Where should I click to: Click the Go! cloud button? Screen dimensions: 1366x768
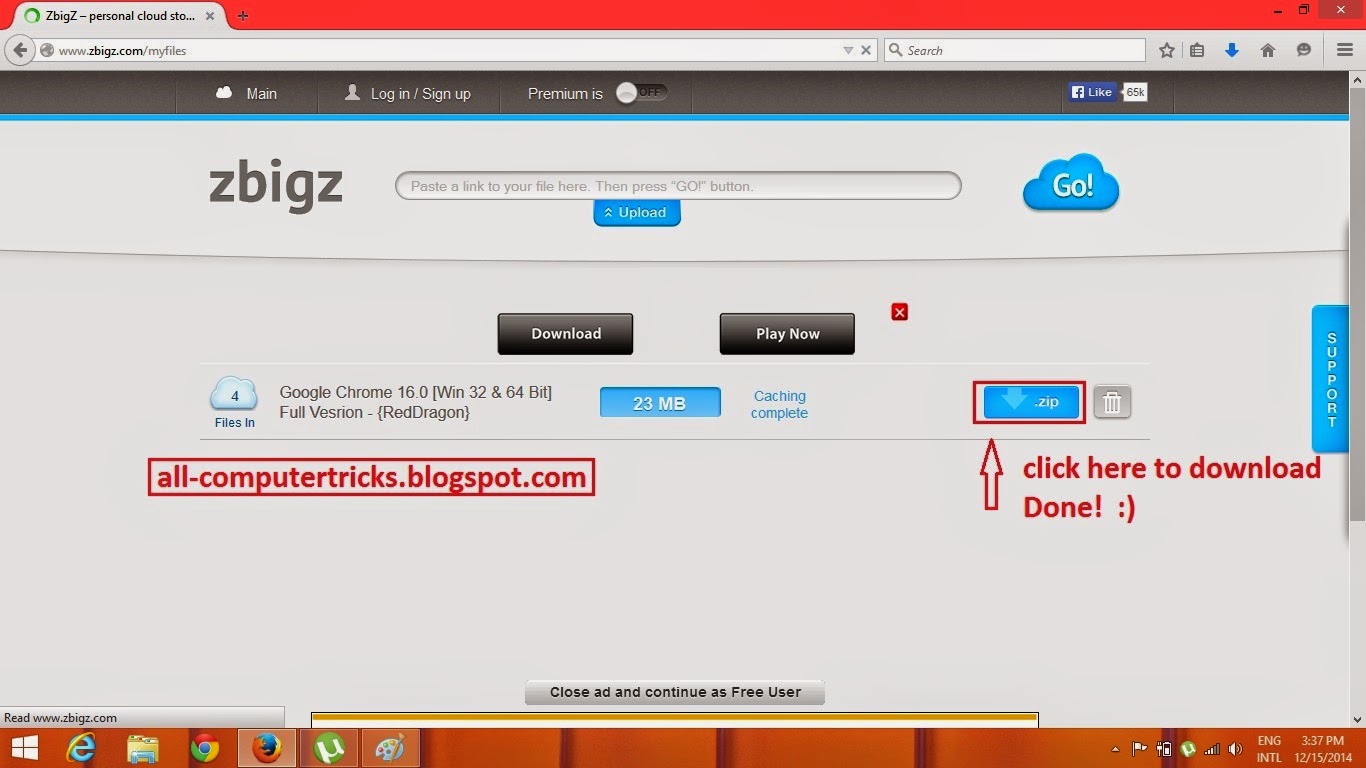1071,183
